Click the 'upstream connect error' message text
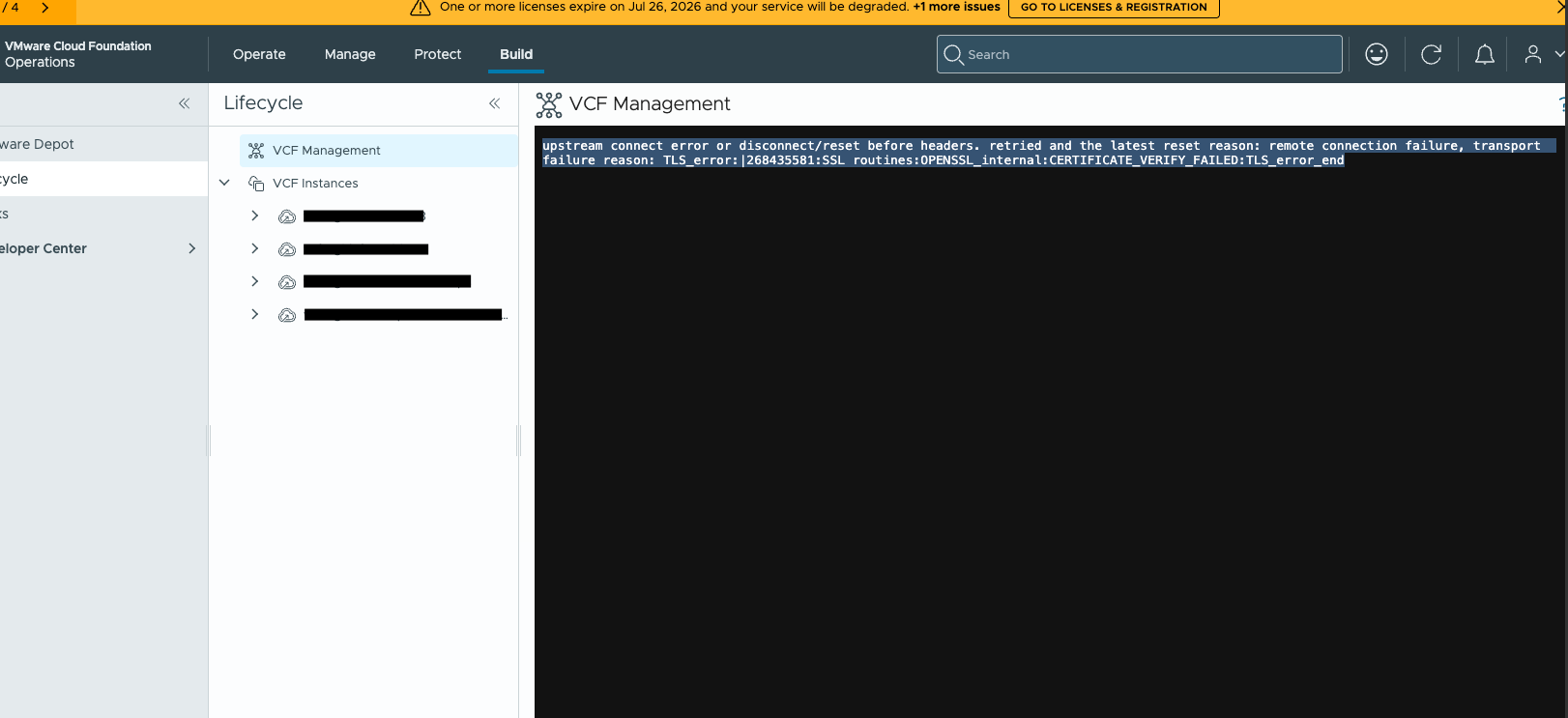This screenshot has width=1568, height=718. click(x=1049, y=153)
